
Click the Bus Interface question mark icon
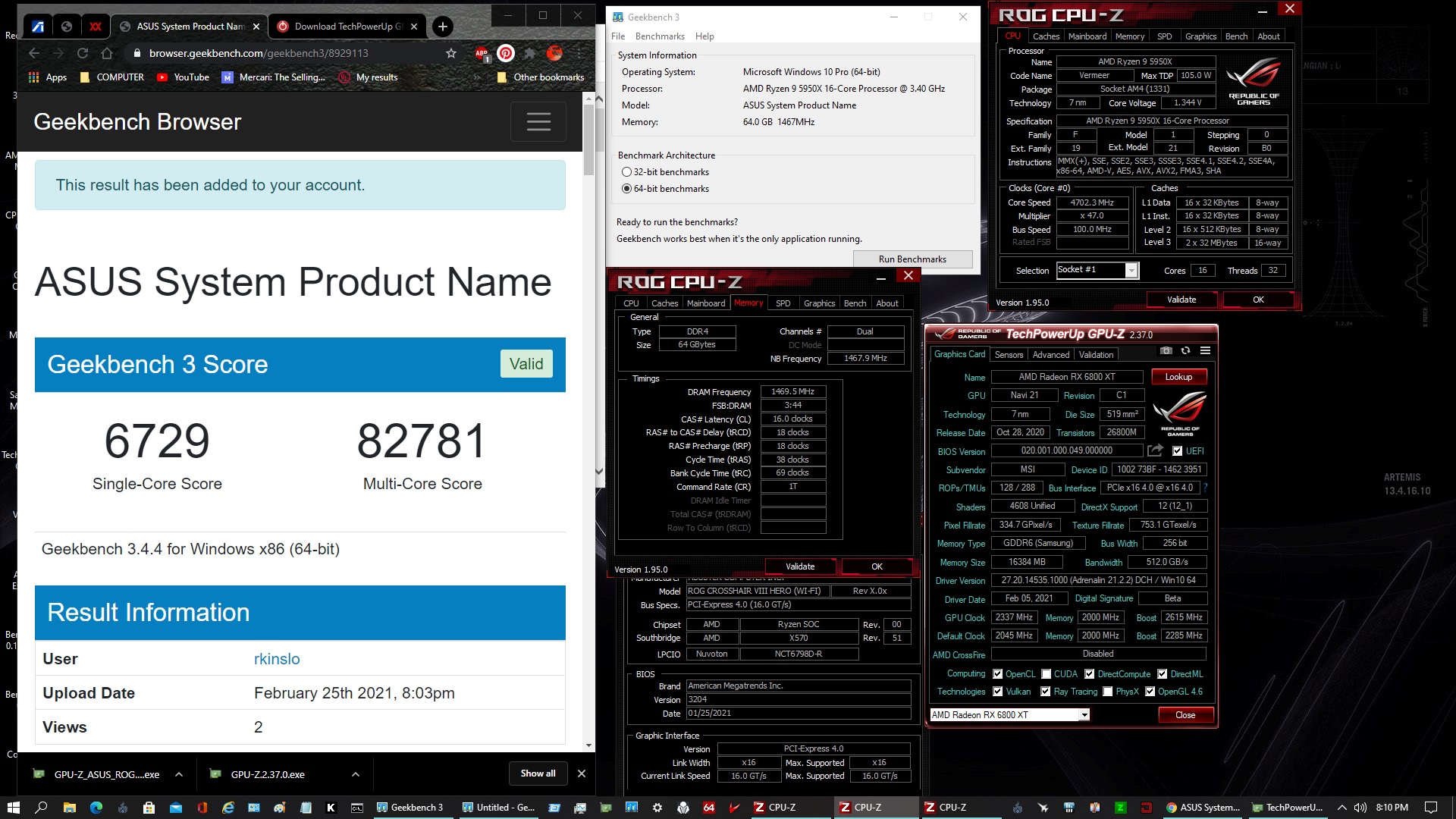1205,488
